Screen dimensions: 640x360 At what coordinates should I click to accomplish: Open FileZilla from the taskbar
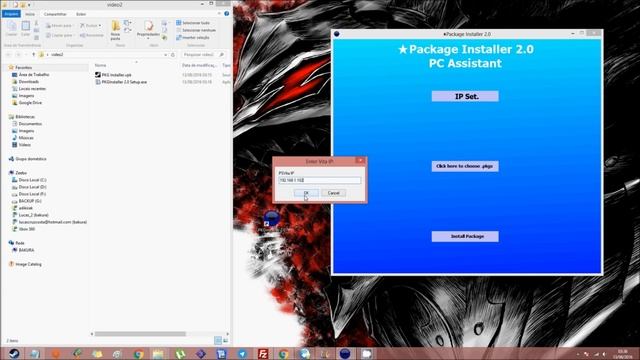click(x=263, y=353)
